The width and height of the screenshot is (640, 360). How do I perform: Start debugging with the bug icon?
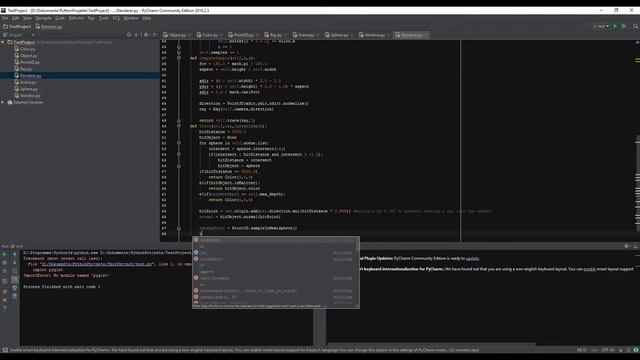[623, 26]
